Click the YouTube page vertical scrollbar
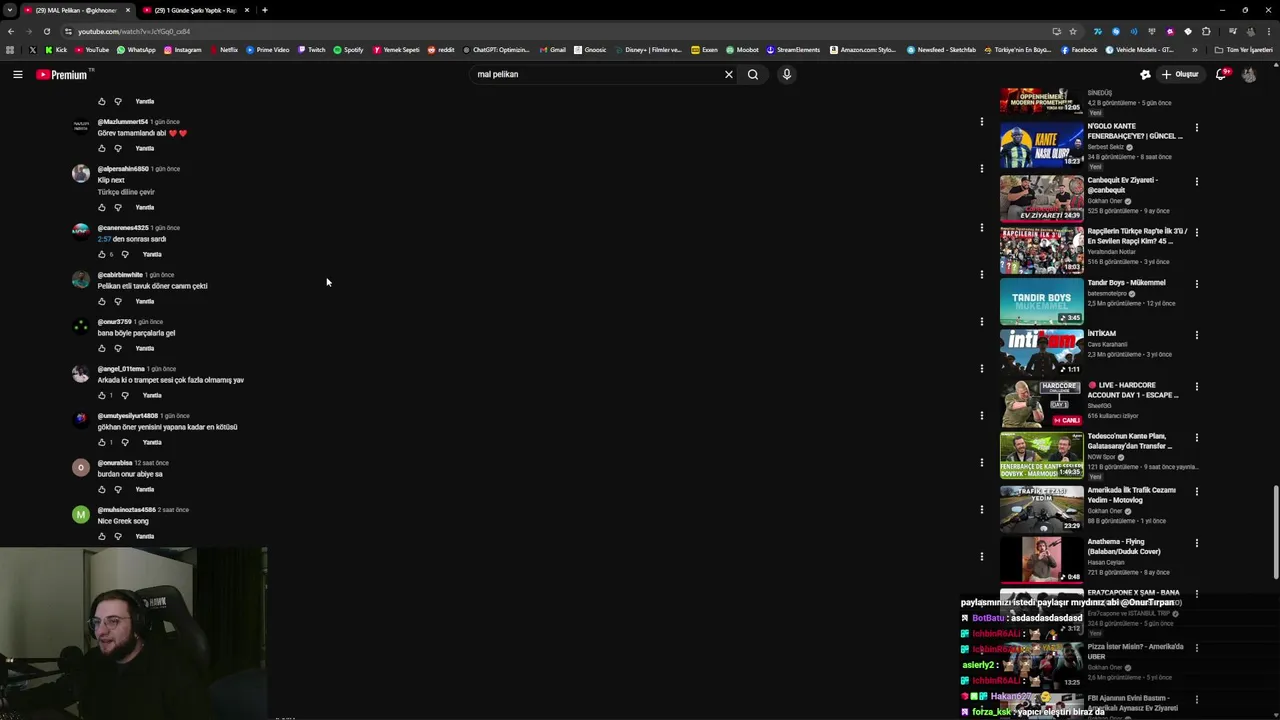This screenshot has height=720, width=1280. pos(1275,530)
